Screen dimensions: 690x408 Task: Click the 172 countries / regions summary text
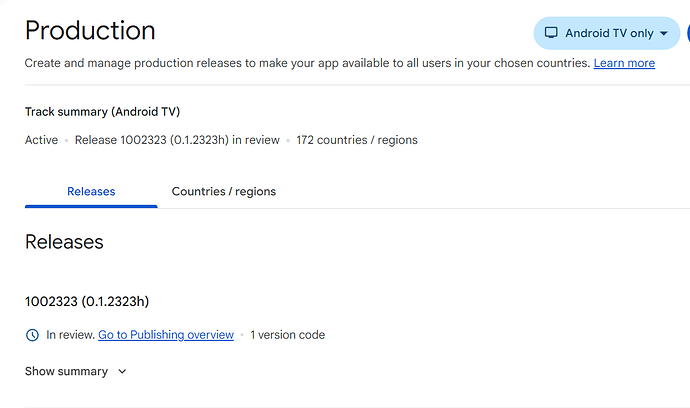[357, 140]
